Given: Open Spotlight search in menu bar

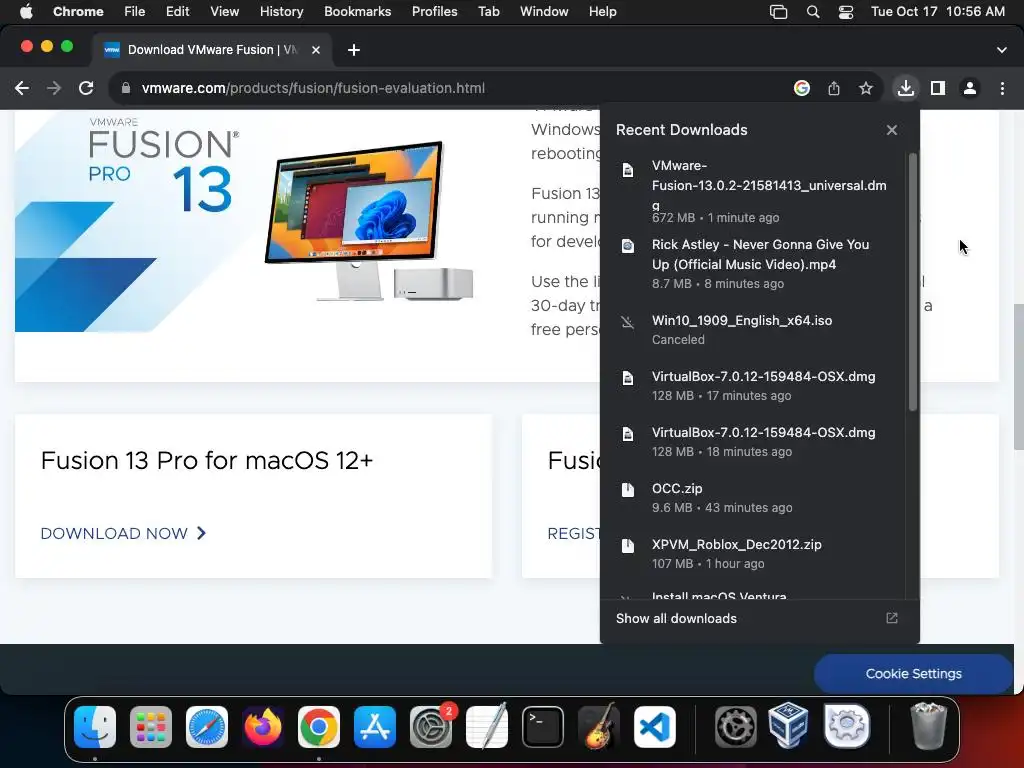Looking at the screenshot, I should click(x=813, y=12).
